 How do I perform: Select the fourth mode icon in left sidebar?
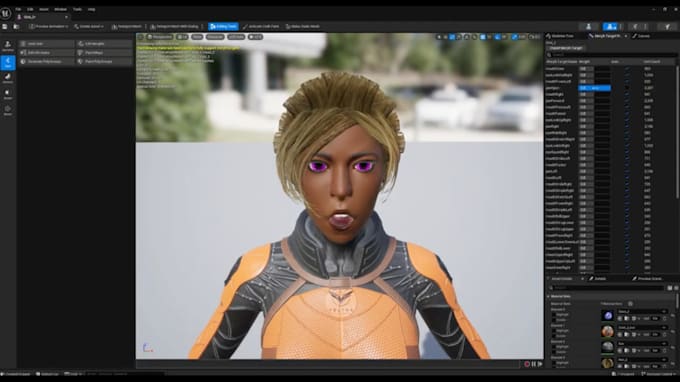coord(8,95)
